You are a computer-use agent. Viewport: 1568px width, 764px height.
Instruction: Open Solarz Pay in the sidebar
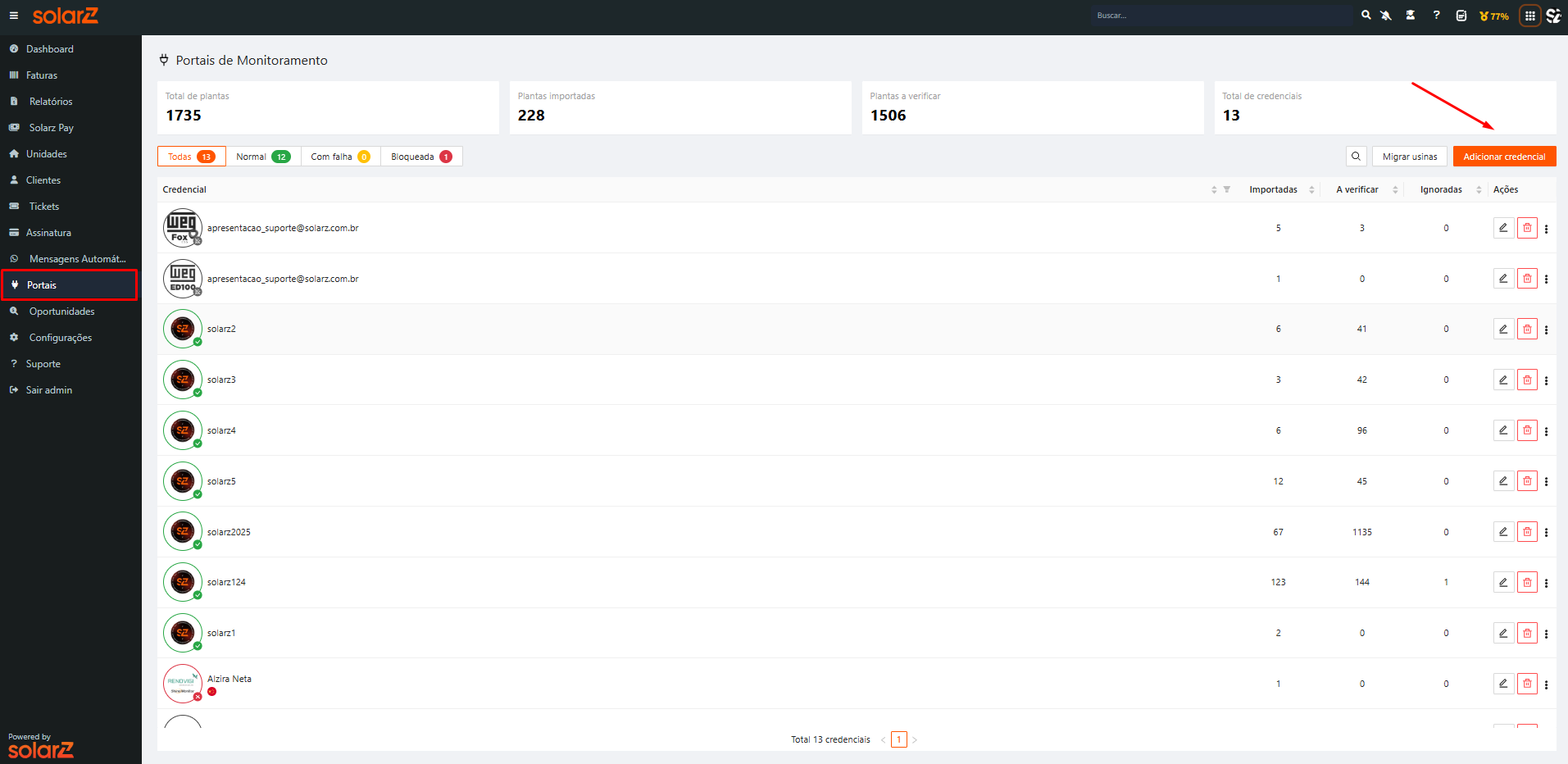coord(70,128)
